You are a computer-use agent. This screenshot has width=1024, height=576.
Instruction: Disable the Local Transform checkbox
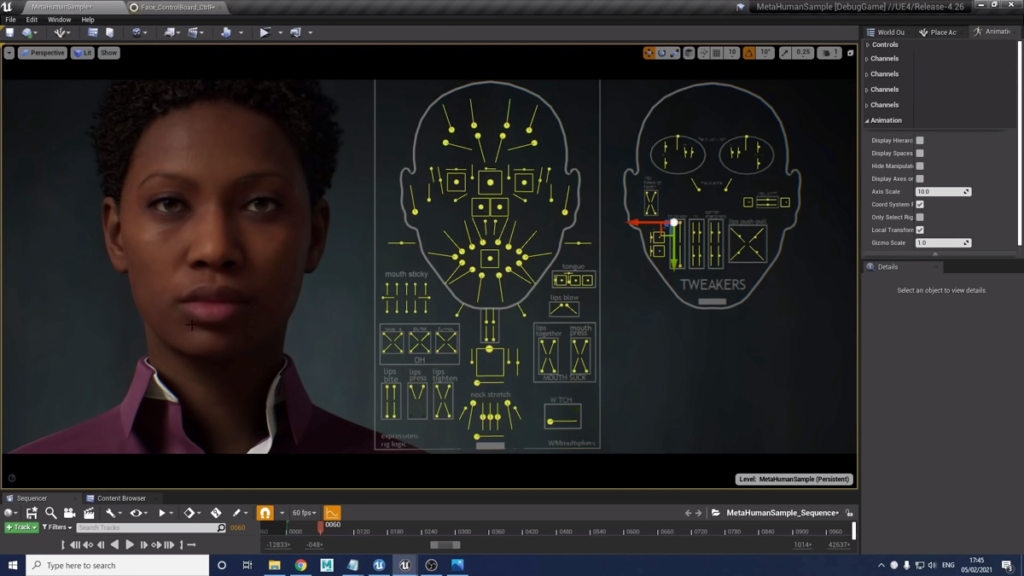point(920,230)
